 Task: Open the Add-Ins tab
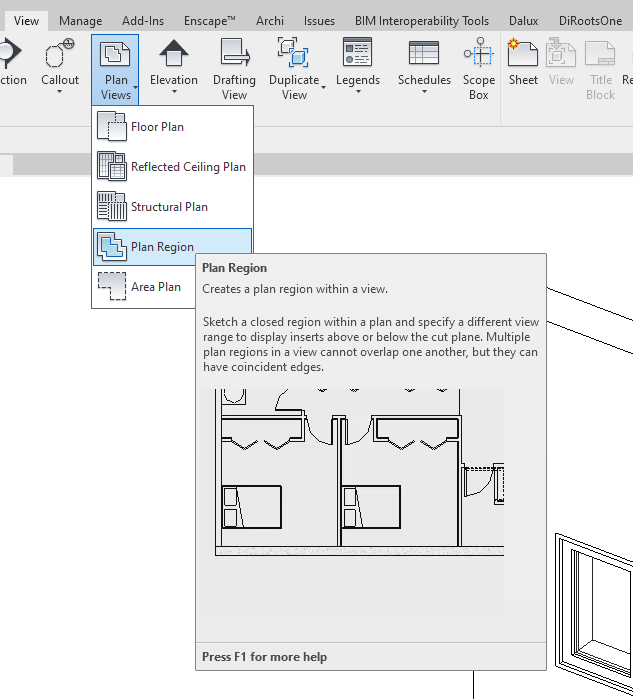(143, 21)
